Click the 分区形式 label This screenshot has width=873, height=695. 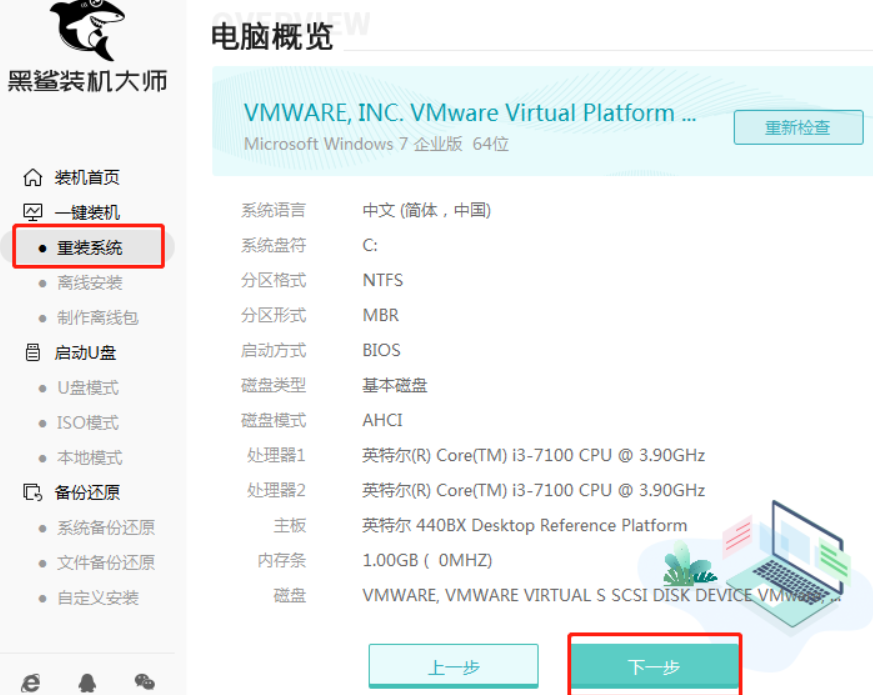[x=273, y=315]
